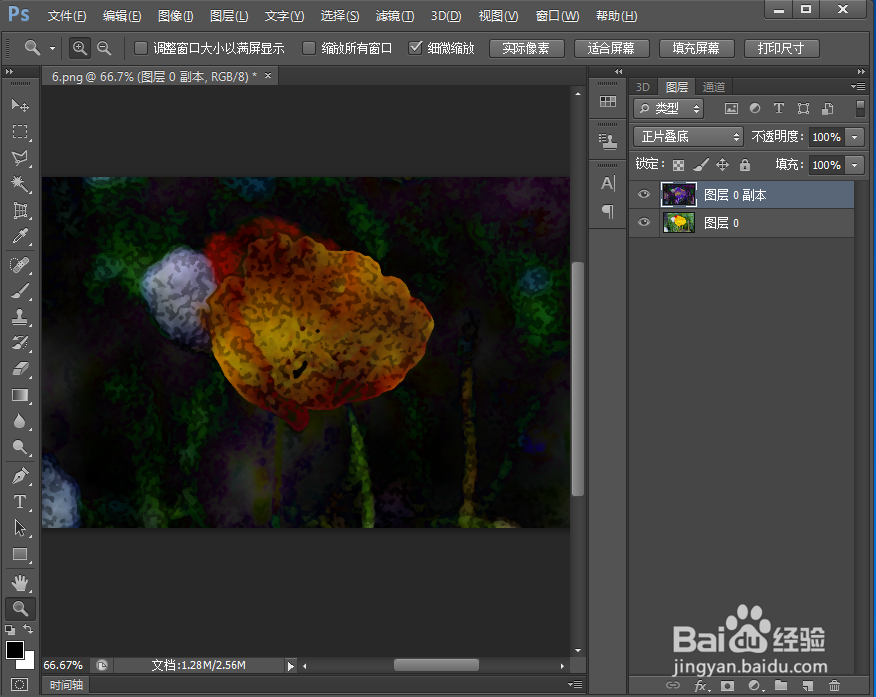Toggle adjustment layer filter icon
876x697 pixels.
click(x=755, y=108)
